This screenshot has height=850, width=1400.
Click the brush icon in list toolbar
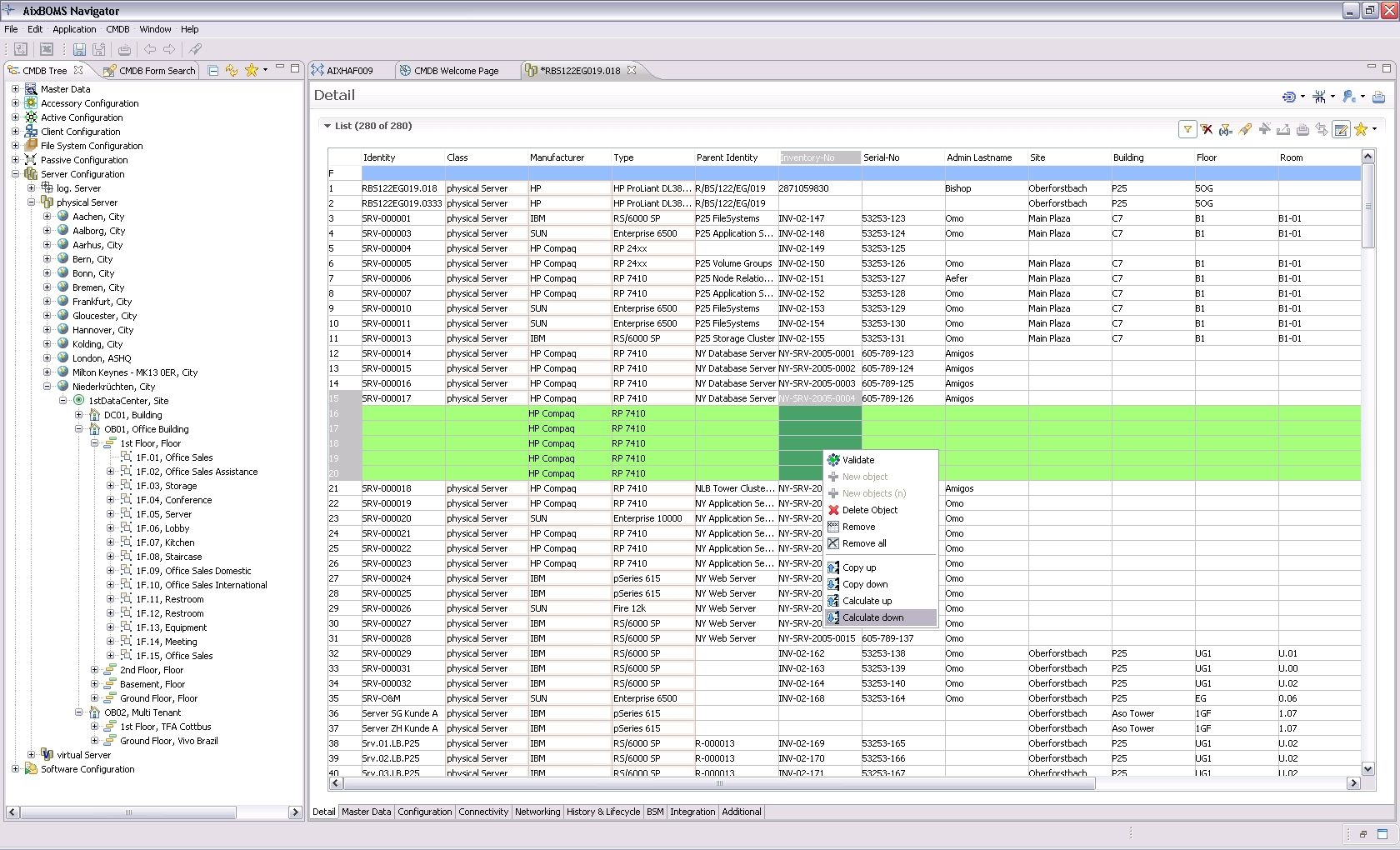[x=1245, y=129]
